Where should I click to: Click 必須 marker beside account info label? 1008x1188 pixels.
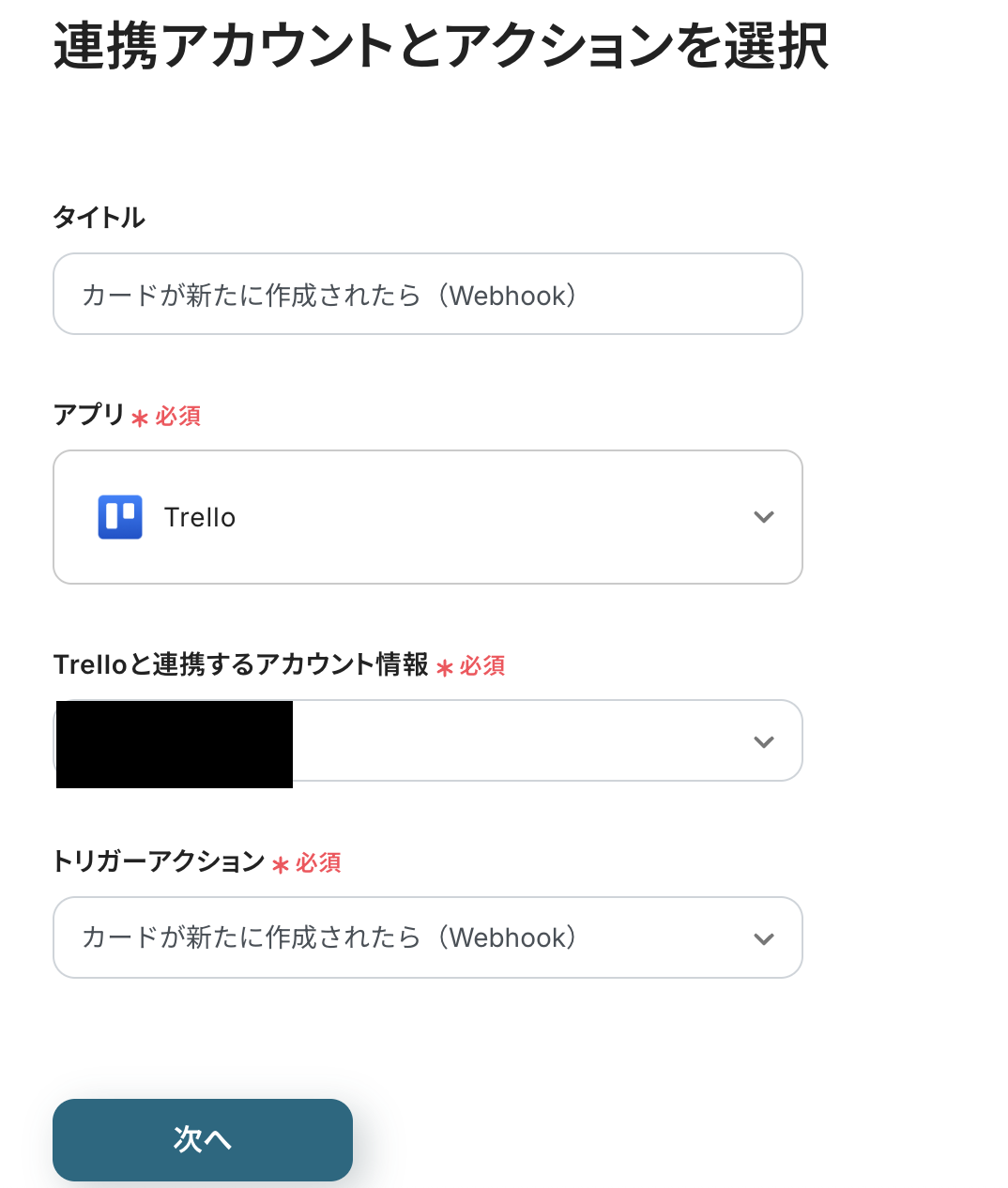(x=482, y=666)
